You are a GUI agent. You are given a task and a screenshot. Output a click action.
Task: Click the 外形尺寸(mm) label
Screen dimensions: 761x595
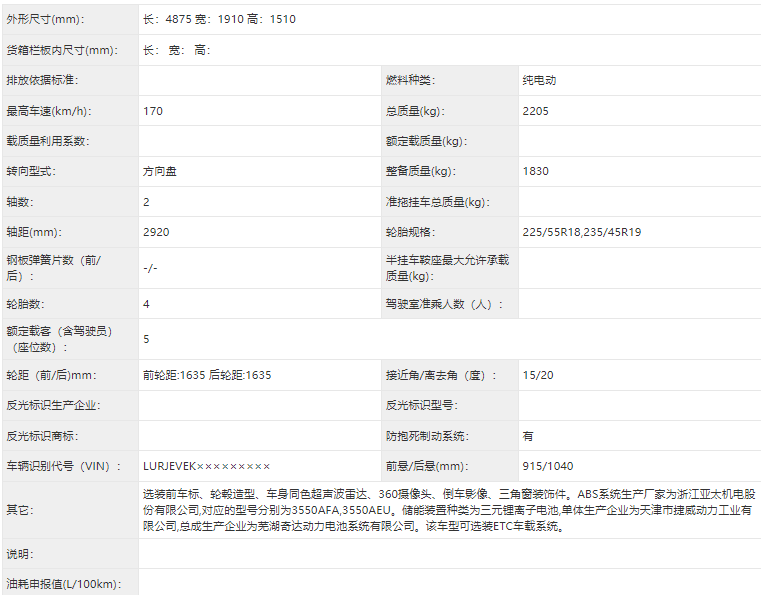[x=45, y=19]
